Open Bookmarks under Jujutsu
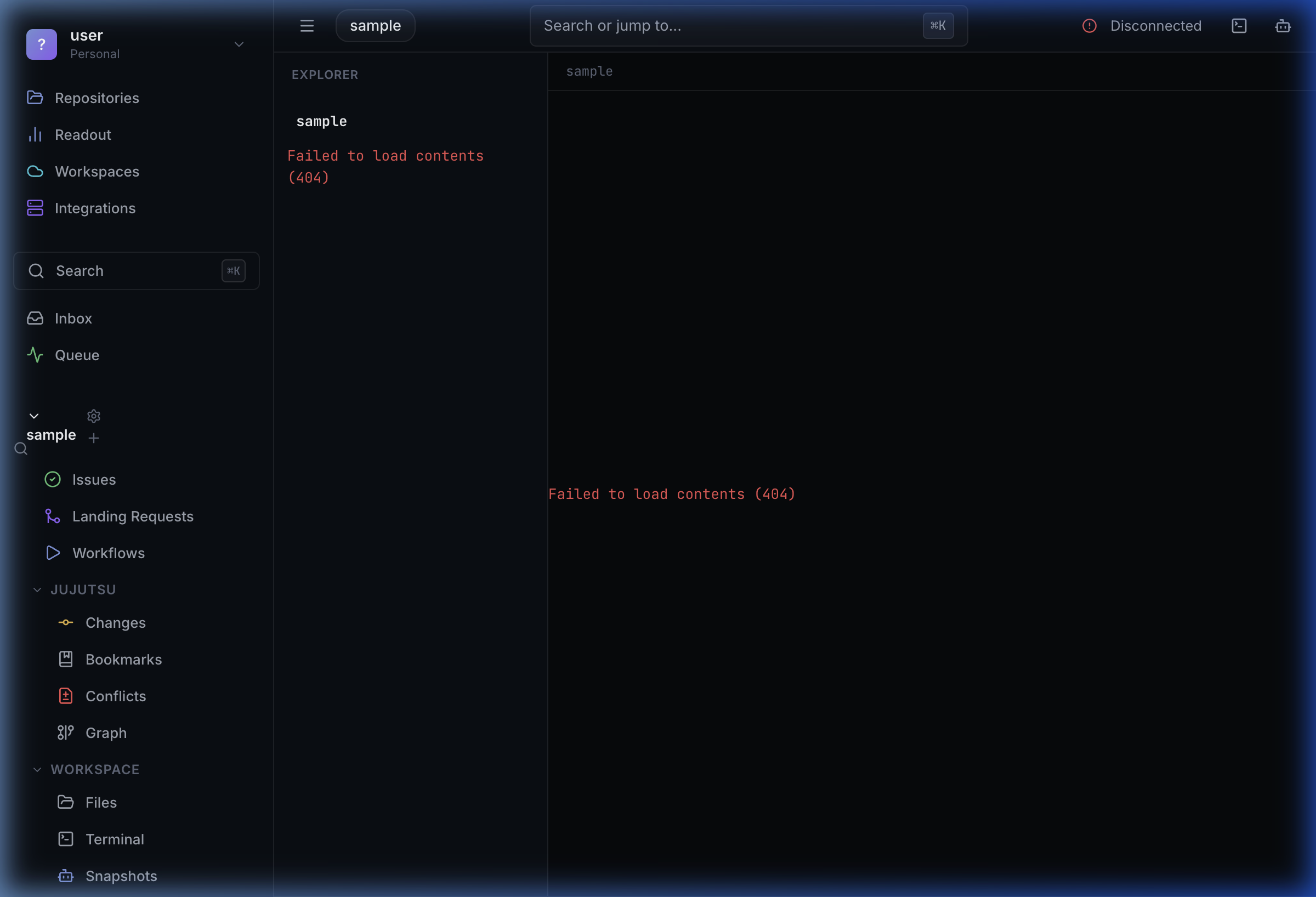1316x897 pixels. click(x=123, y=658)
